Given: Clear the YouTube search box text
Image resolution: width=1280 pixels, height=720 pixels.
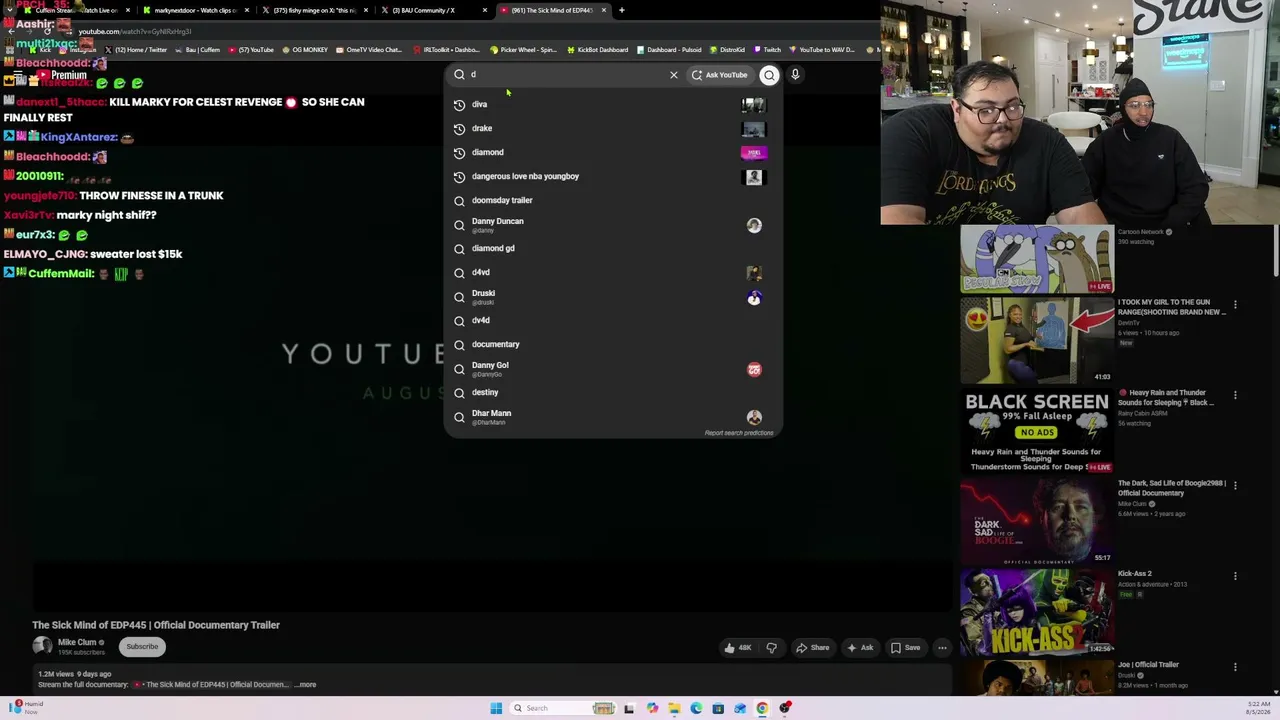Looking at the screenshot, I should 674,75.
